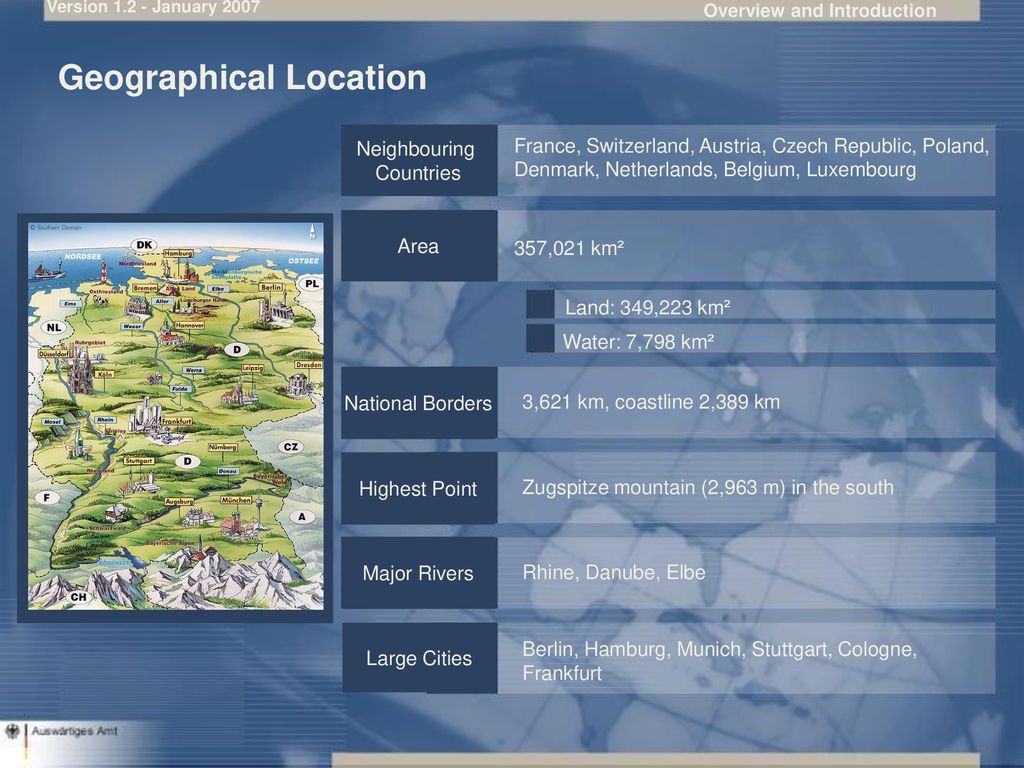Screen dimensions: 1024x768
Task: Click the München label on the map
Action: (x=236, y=500)
